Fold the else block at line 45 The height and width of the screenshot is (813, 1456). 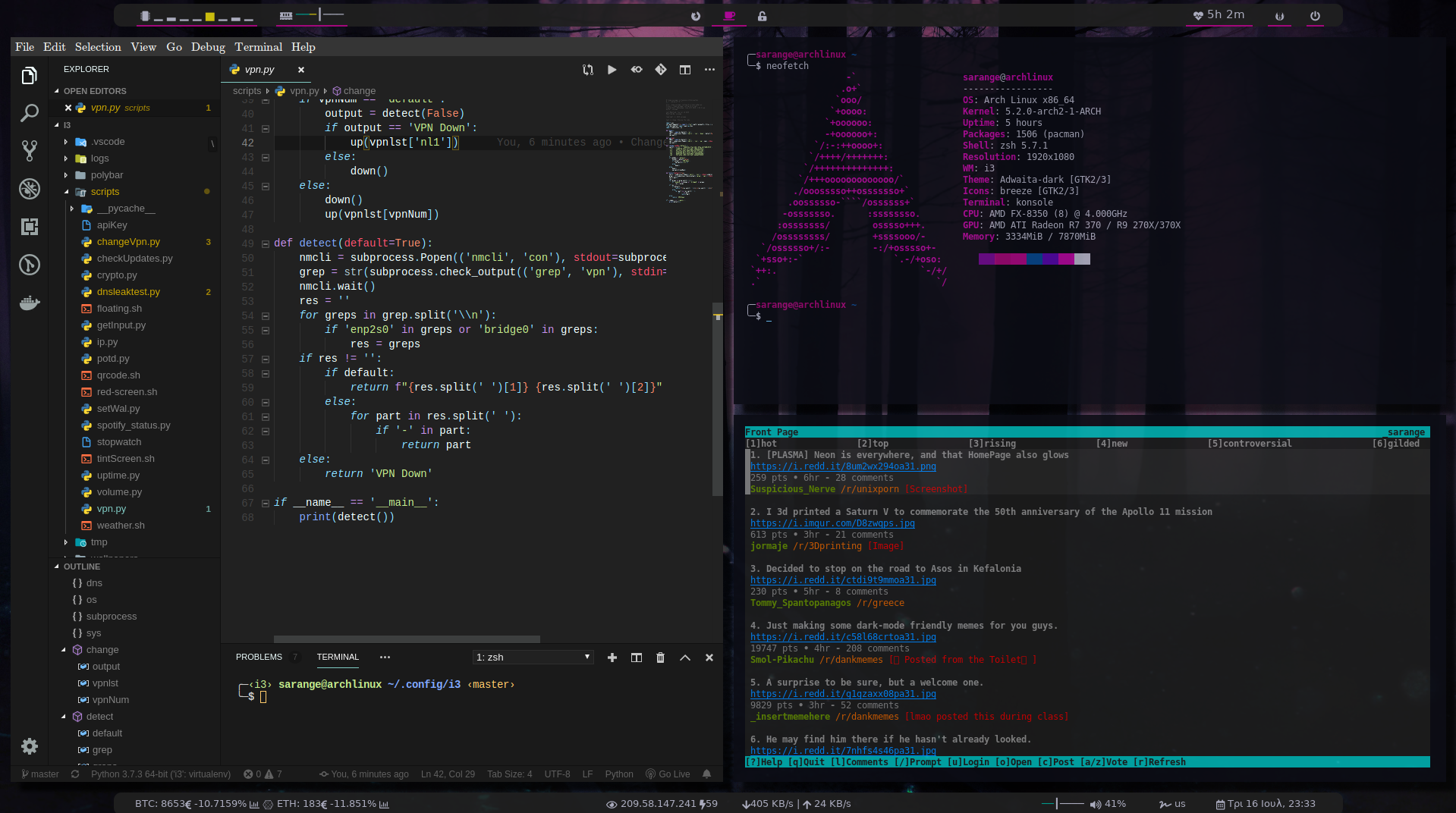[266, 186]
